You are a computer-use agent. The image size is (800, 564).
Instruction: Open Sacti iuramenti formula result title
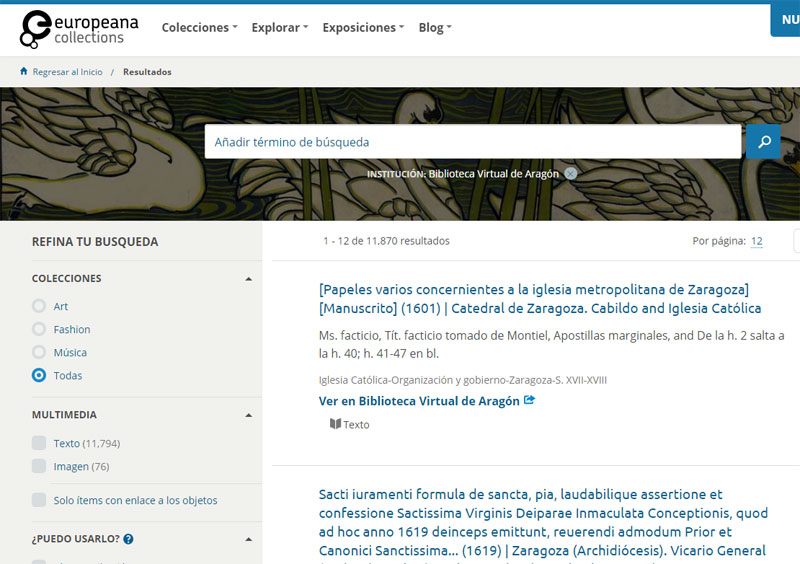point(543,522)
